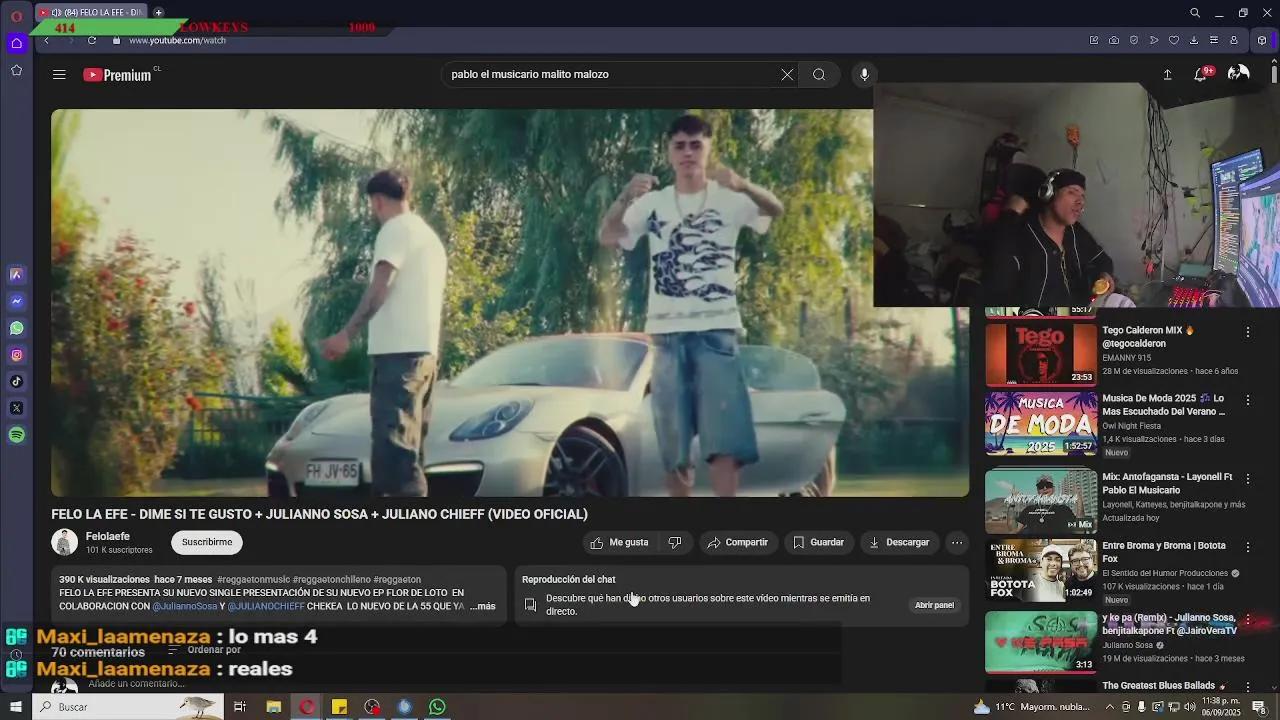Open the YouTube upload/create icon
Viewport: 1280px width, 720px height.
[1167, 74]
